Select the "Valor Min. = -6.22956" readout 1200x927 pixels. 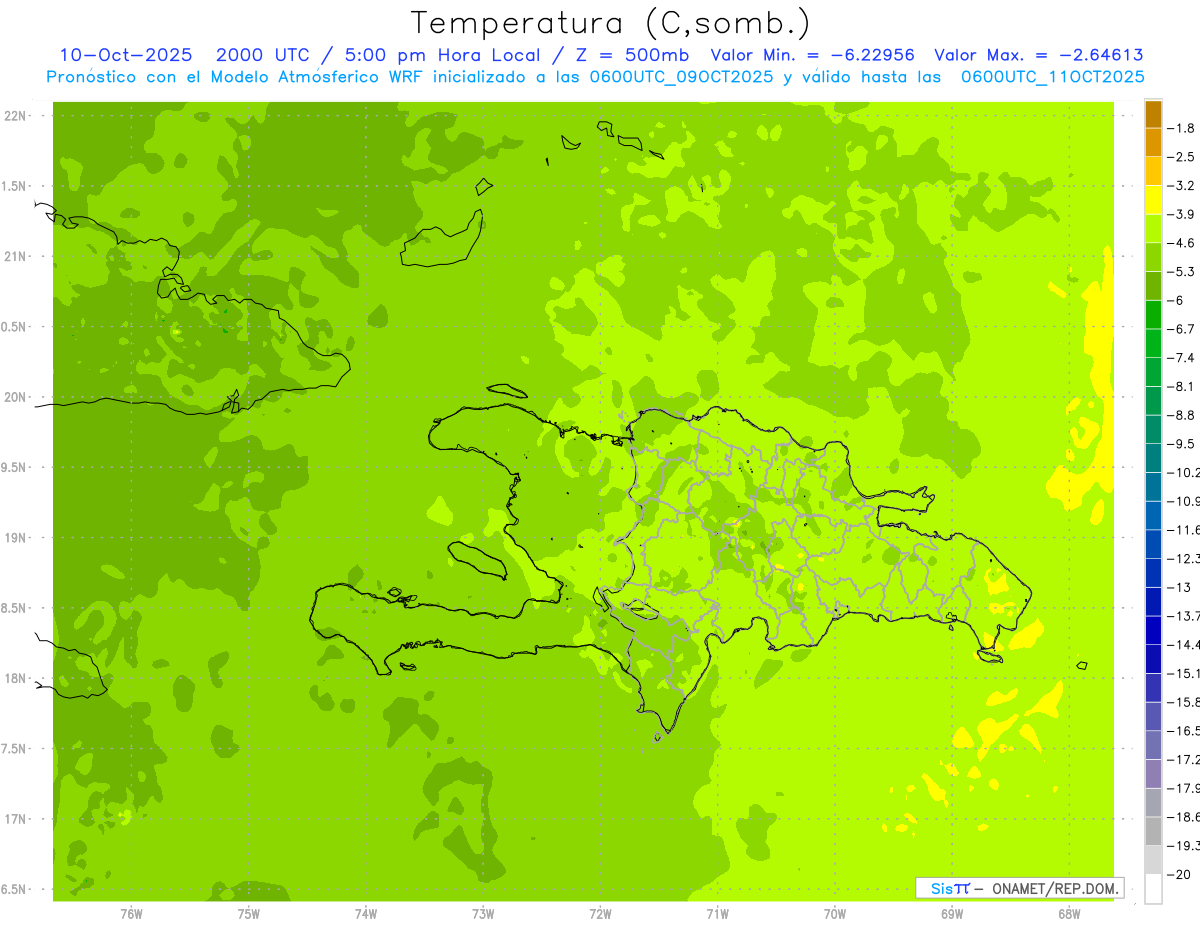click(x=812, y=55)
